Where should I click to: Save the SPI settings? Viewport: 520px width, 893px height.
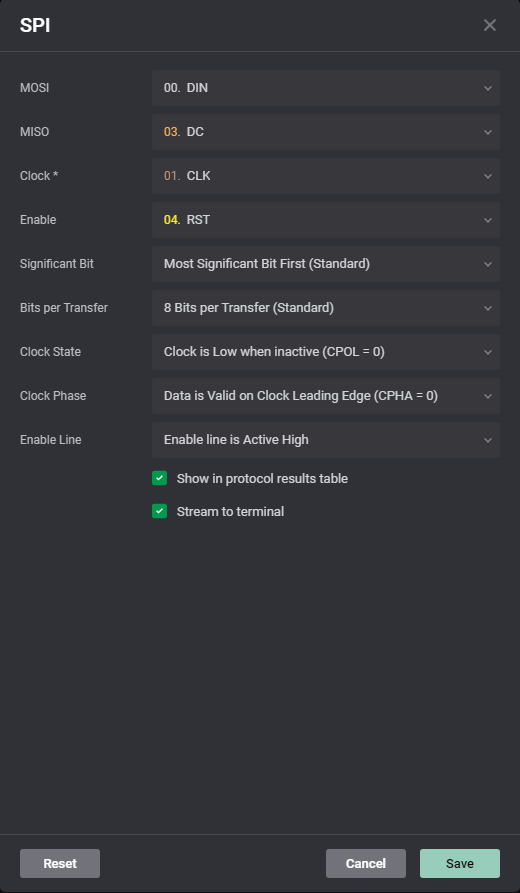click(460, 863)
